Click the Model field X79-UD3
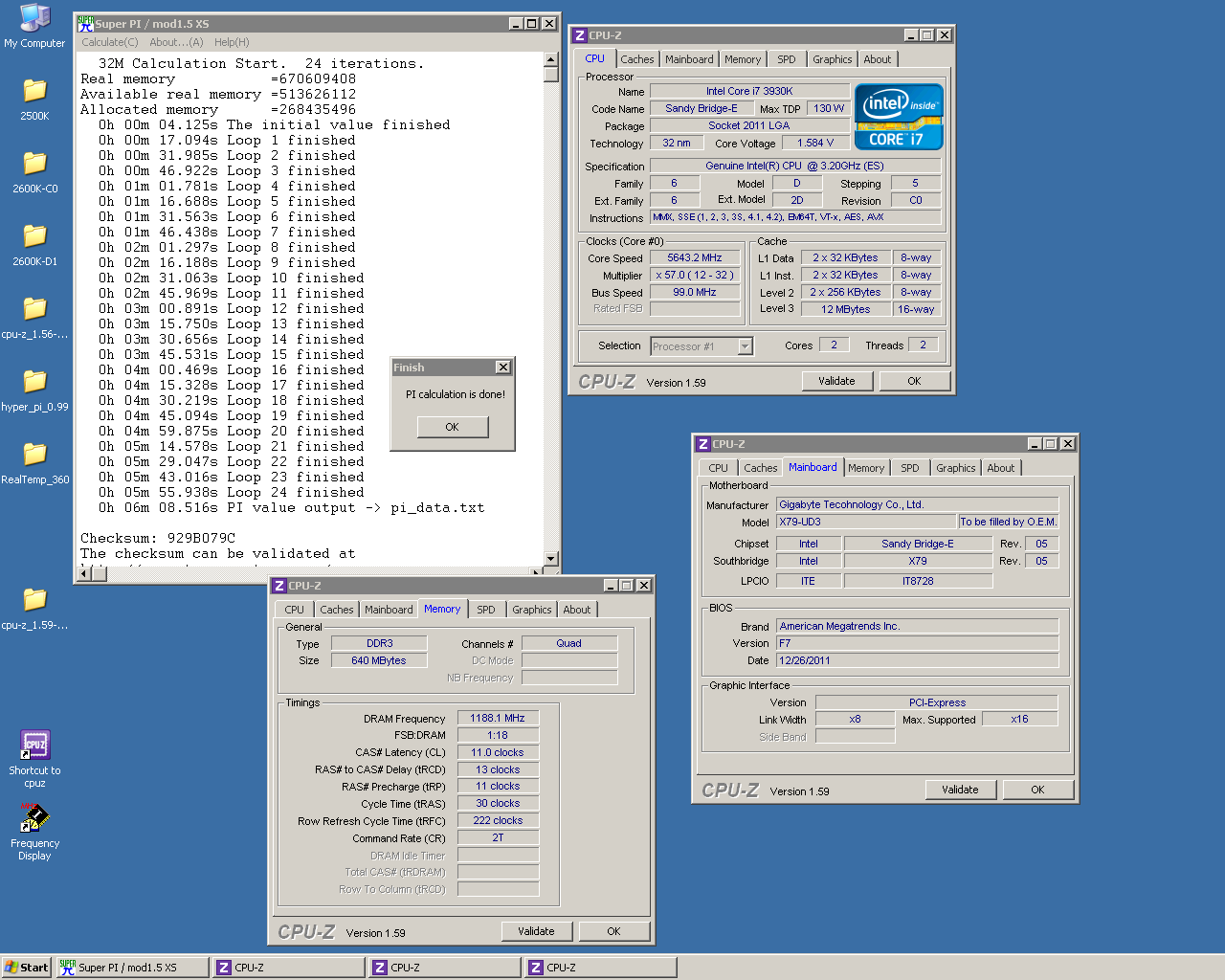The height and width of the screenshot is (980, 1225). tap(867, 522)
